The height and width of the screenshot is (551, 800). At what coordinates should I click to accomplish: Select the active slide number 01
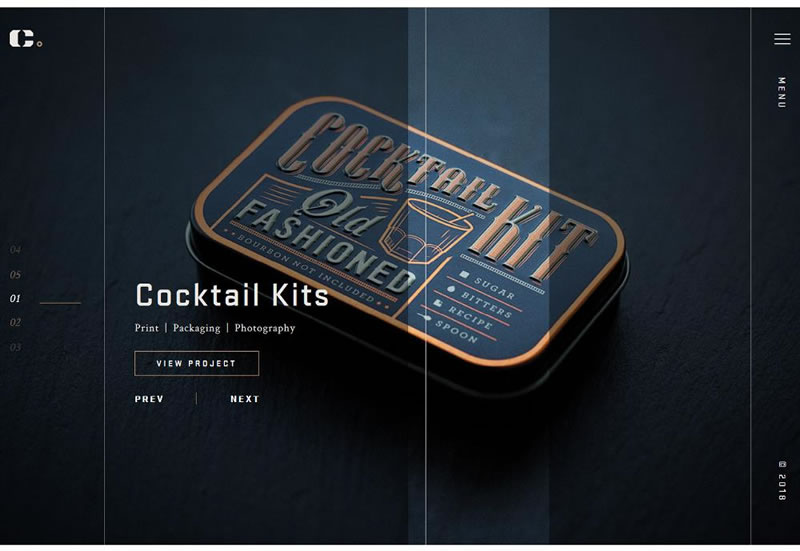(15, 298)
